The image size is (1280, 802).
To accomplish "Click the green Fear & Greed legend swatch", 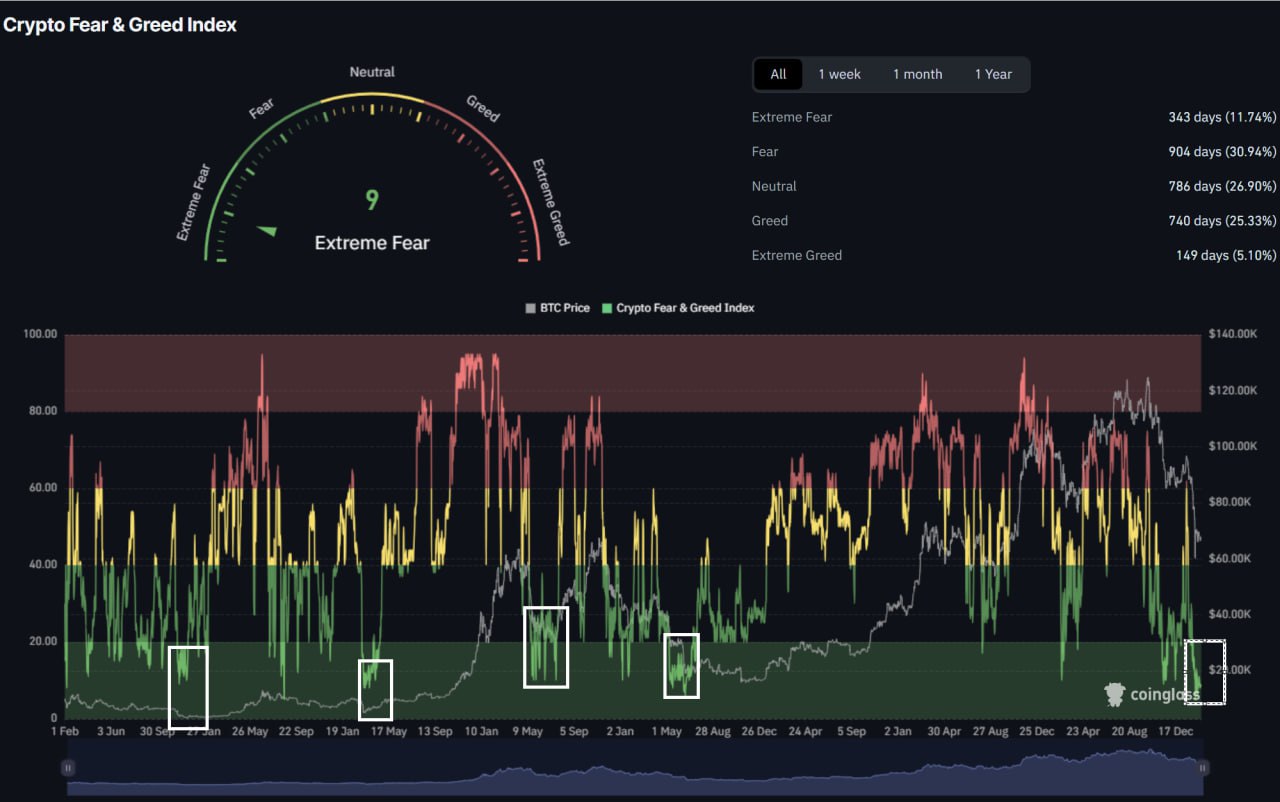I will 606,308.
